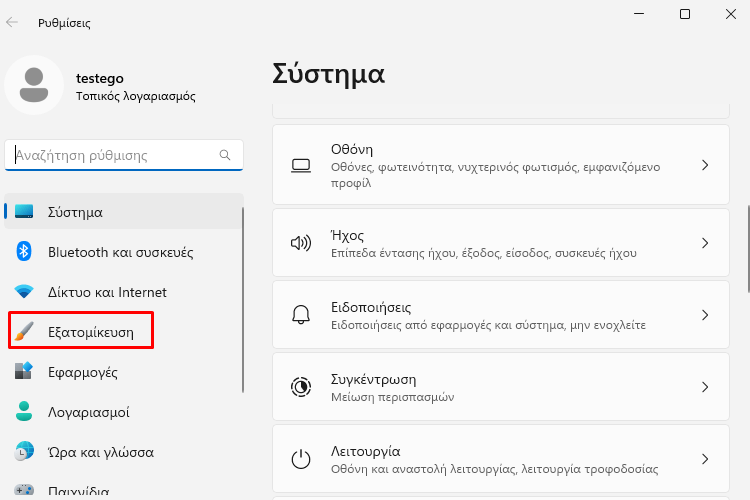The image size is (750, 500).
Task: Click the main panel vertical scrollbar
Action: click(x=748, y=249)
